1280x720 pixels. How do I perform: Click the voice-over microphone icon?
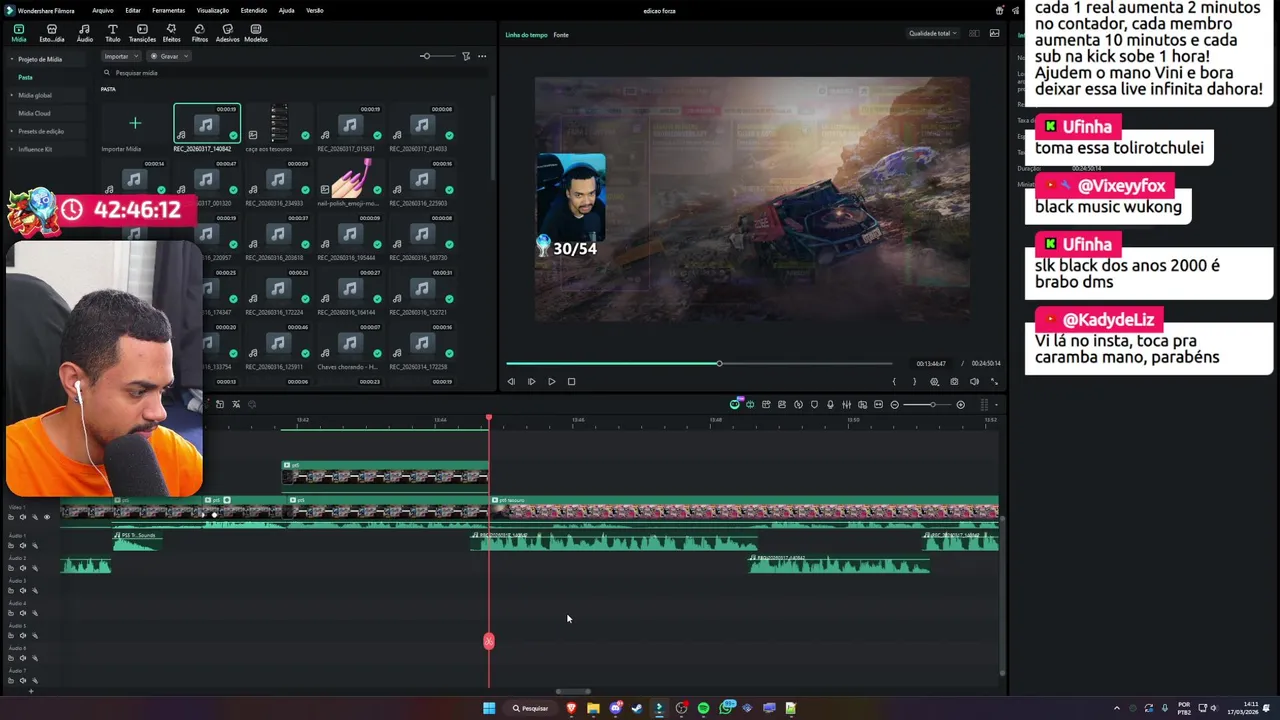click(x=830, y=404)
